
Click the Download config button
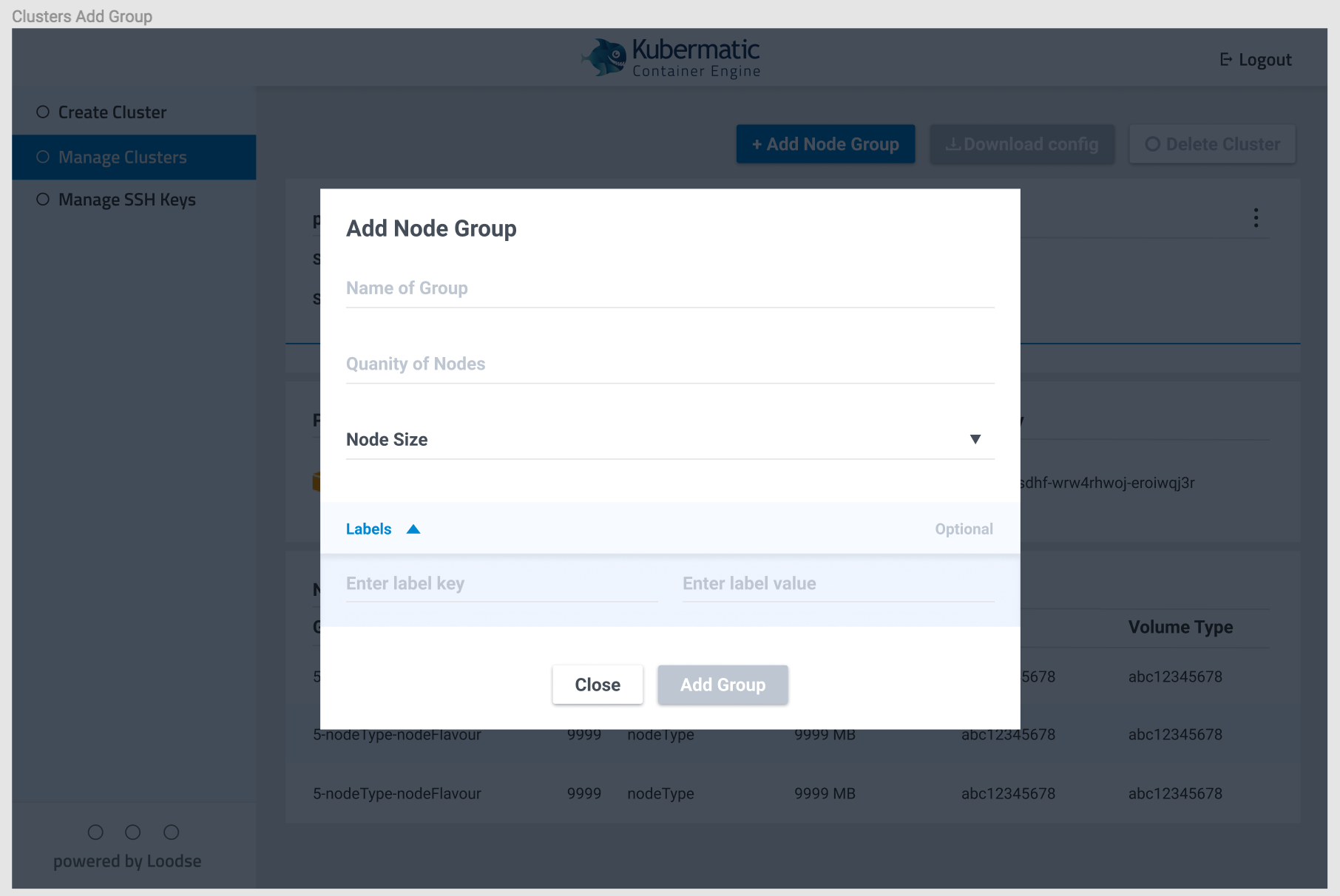tap(1022, 144)
